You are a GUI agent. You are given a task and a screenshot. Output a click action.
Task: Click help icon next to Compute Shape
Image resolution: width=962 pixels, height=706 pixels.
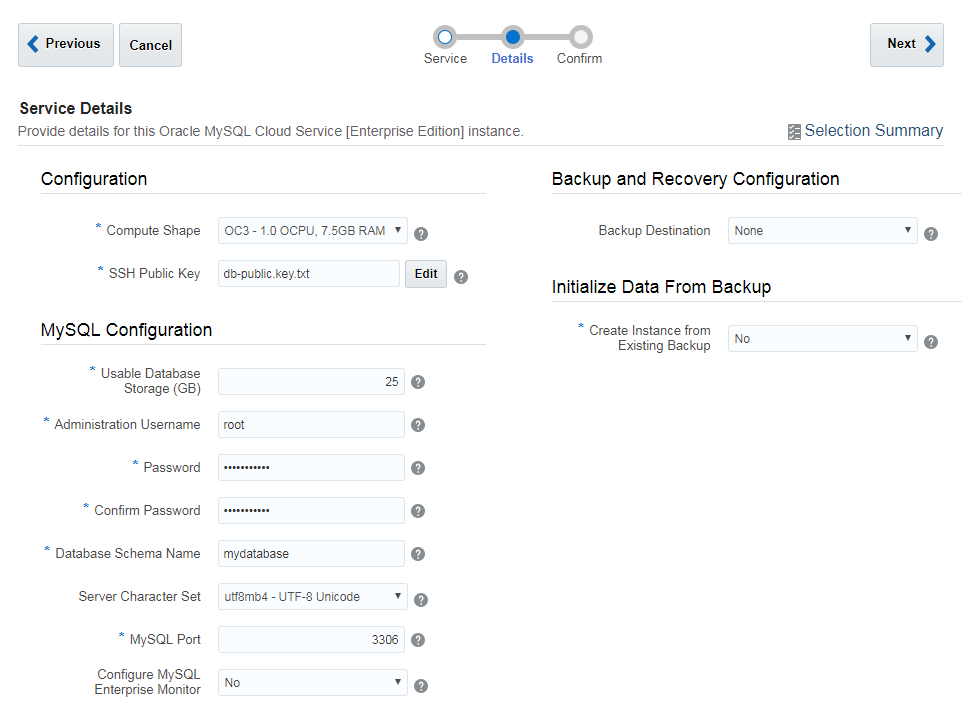coord(421,234)
